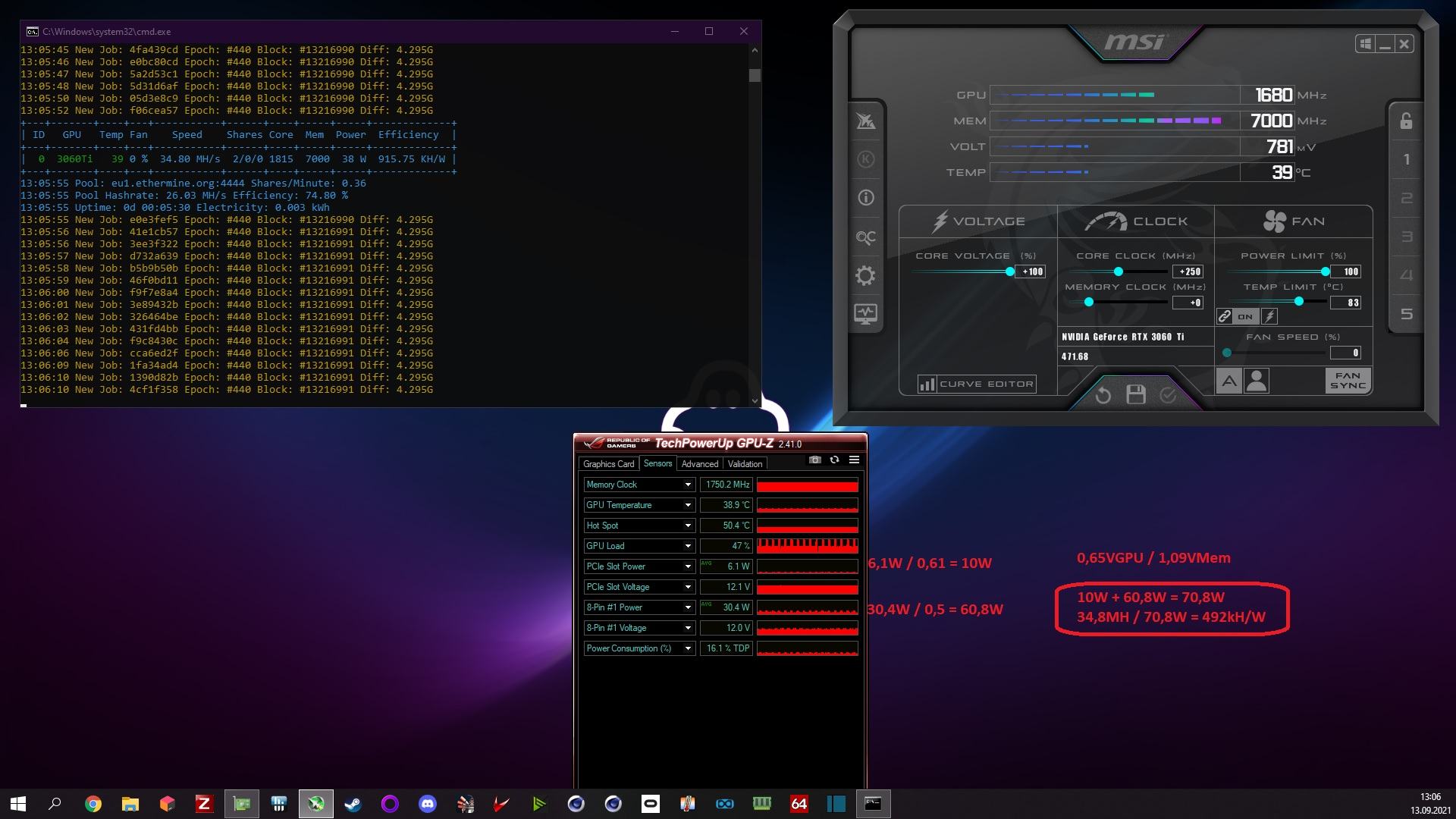Click the profile lock icon
Image resolution: width=1456 pixels, height=819 pixels.
[1406, 121]
